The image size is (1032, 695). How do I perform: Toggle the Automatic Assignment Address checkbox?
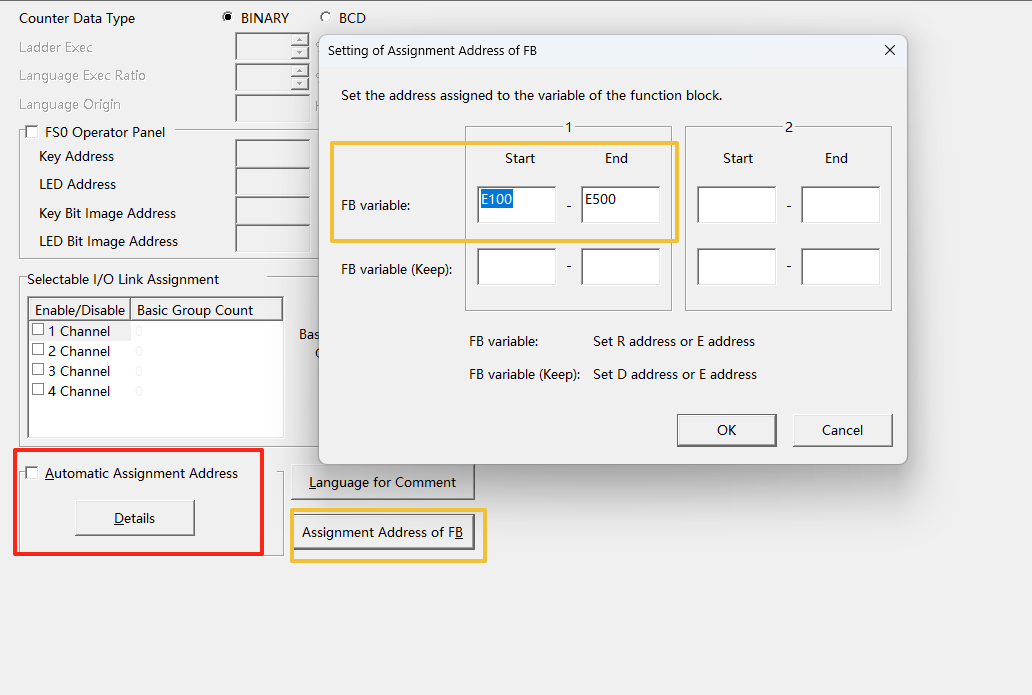[x=33, y=473]
